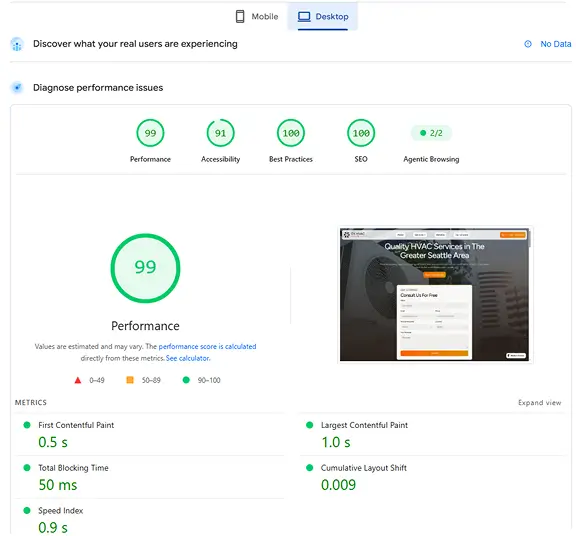This screenshot has height=537, width=576.
Task: Open the Agentic Browsing 2/2 badge
Action: [x=431, y=133]
